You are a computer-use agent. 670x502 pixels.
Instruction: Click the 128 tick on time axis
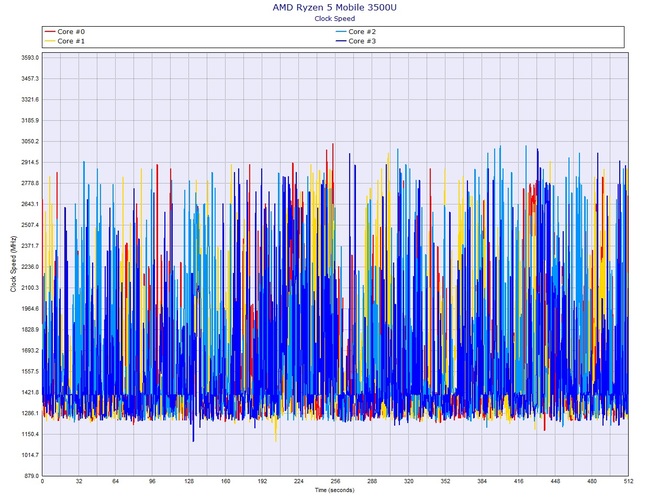(189, 481)
